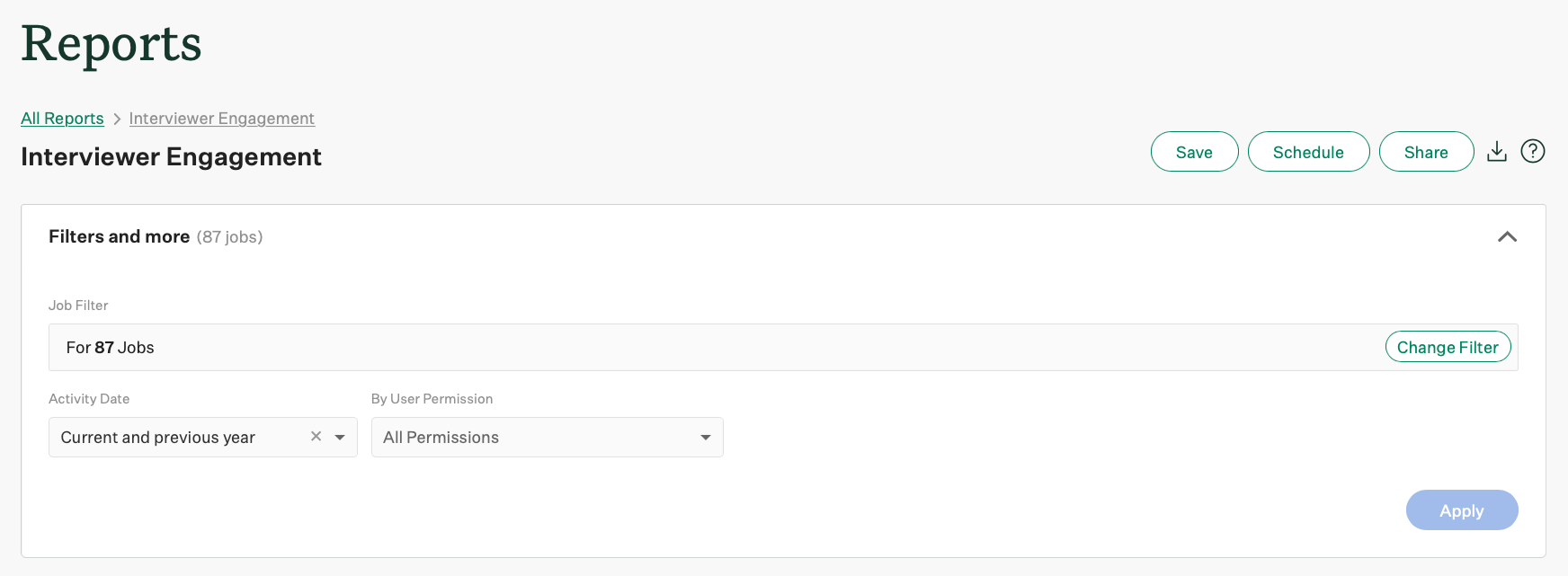Open the help documentation icon
This screenshot has width=1568, height=576.
pyautogui.click(x=1533, y=151)
